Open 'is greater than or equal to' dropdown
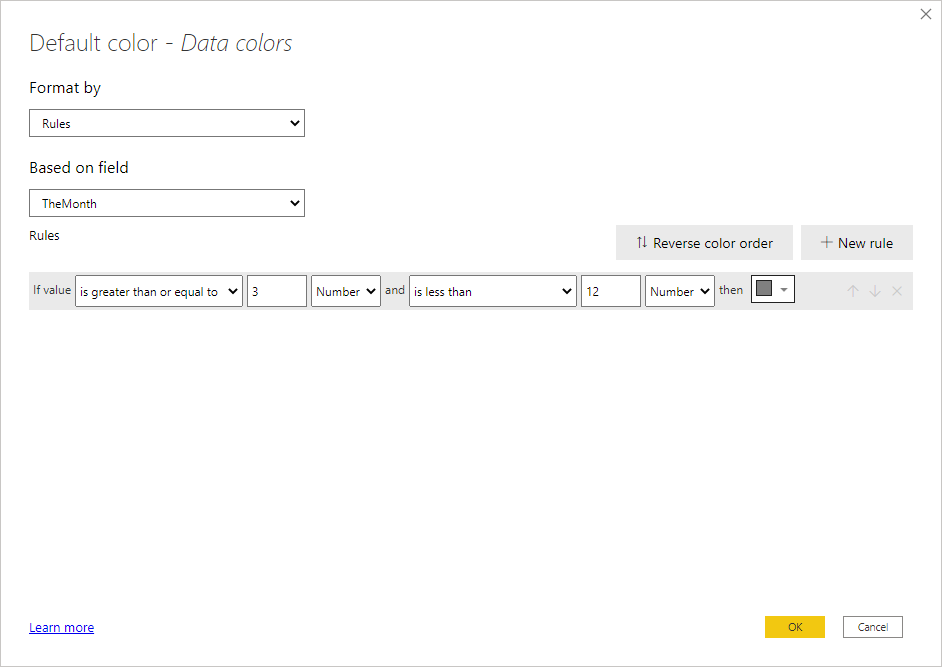The image size is (942, 667). tap(159, 291)
